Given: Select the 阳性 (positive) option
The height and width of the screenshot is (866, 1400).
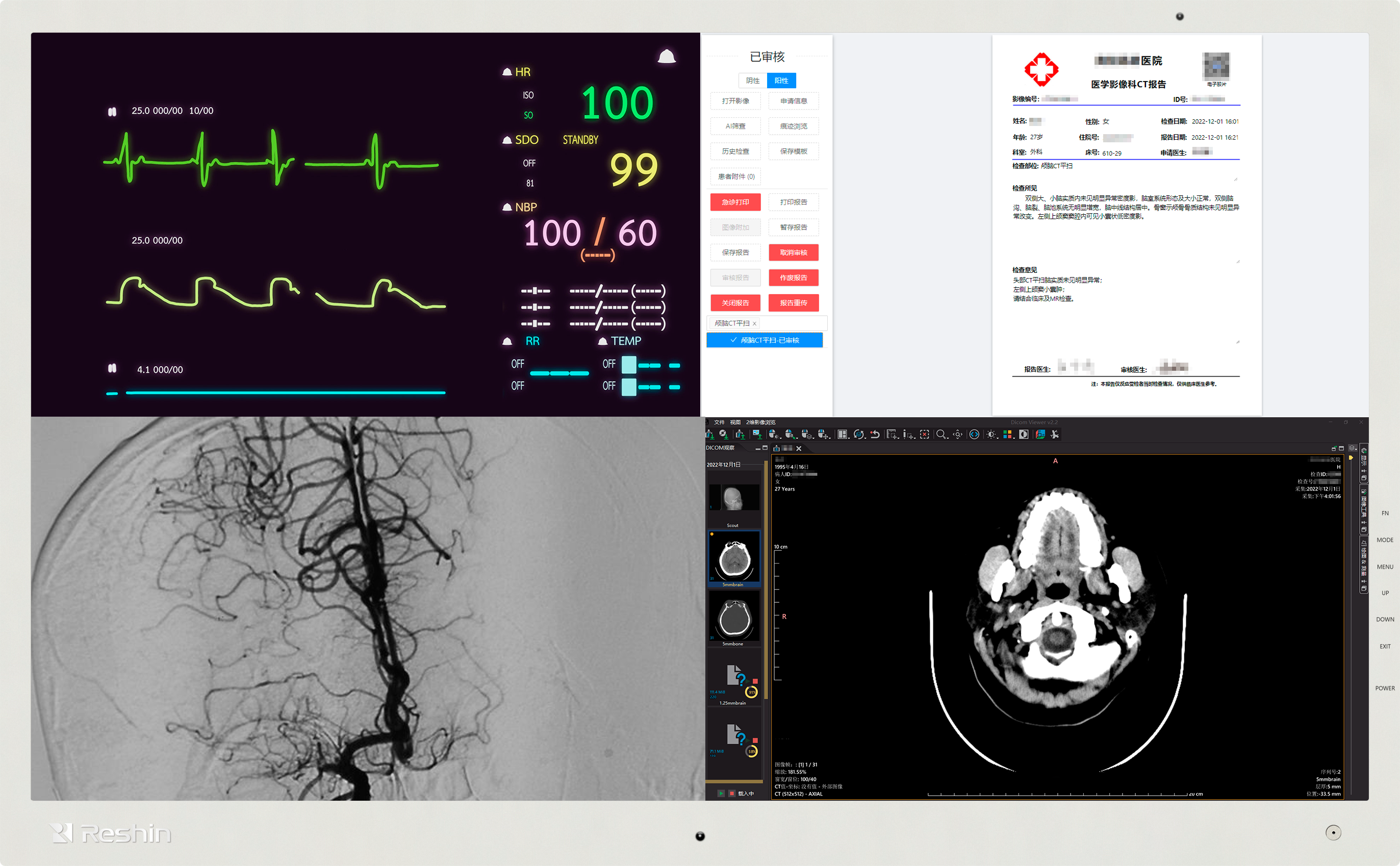Looking at the screenshot, I should [781, 81].
